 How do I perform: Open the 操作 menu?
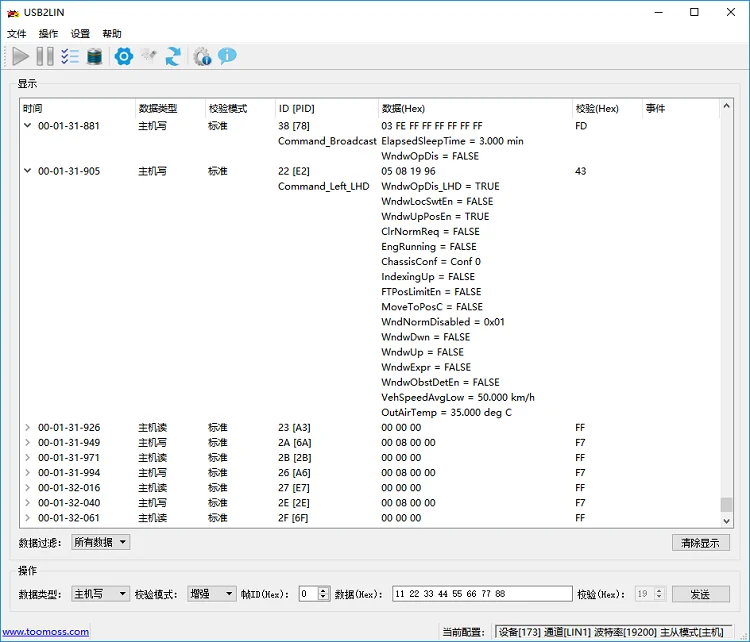pyautogui.click(x=48, y=33)
